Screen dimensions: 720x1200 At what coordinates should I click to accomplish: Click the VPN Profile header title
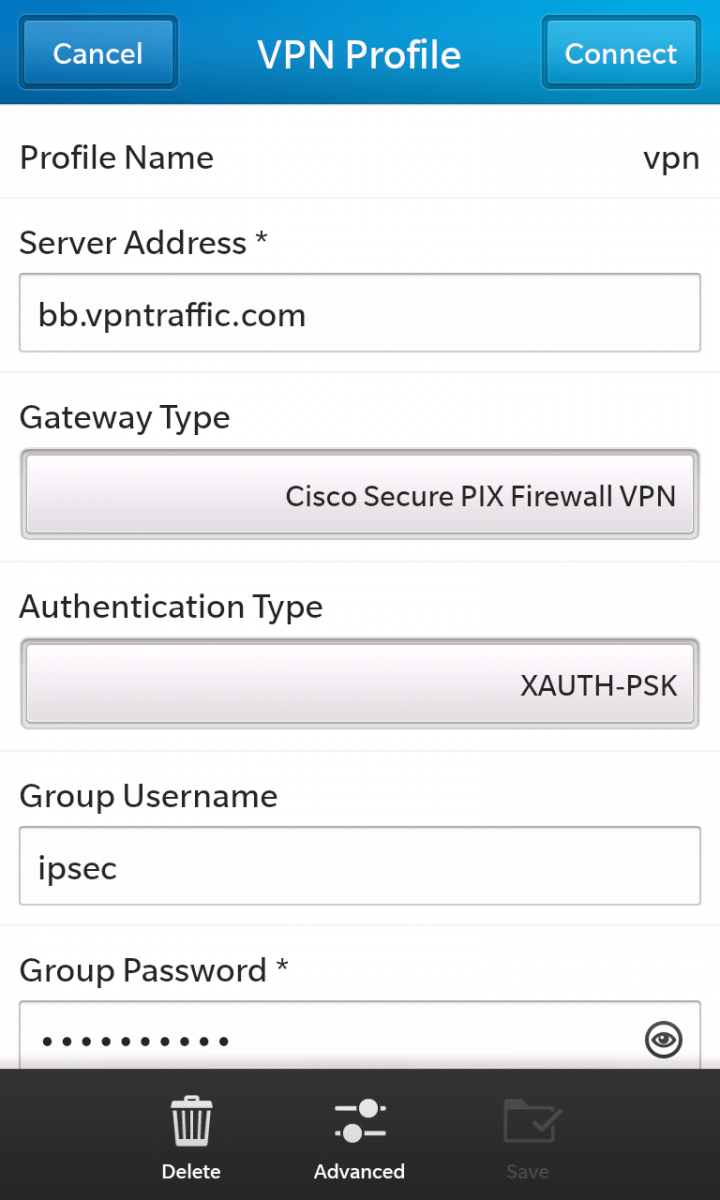point(359,54)
